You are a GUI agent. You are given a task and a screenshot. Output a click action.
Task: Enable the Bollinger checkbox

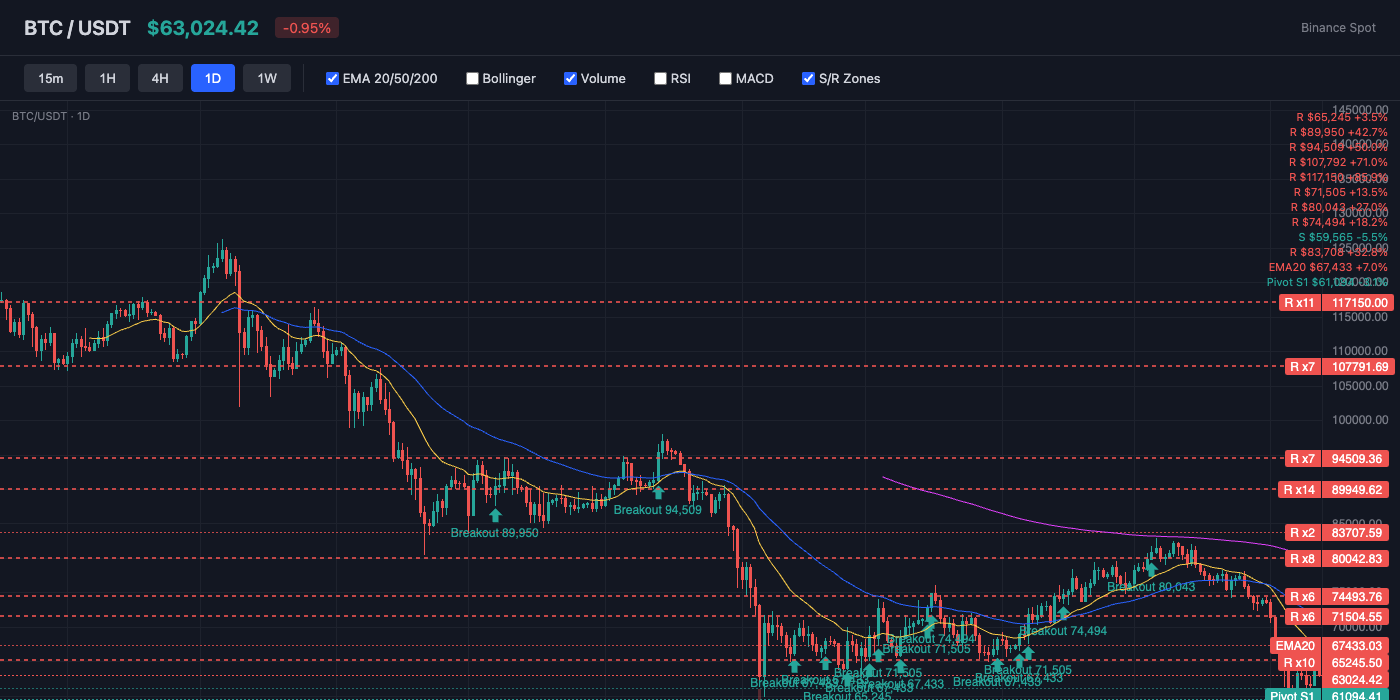[472, 78]
